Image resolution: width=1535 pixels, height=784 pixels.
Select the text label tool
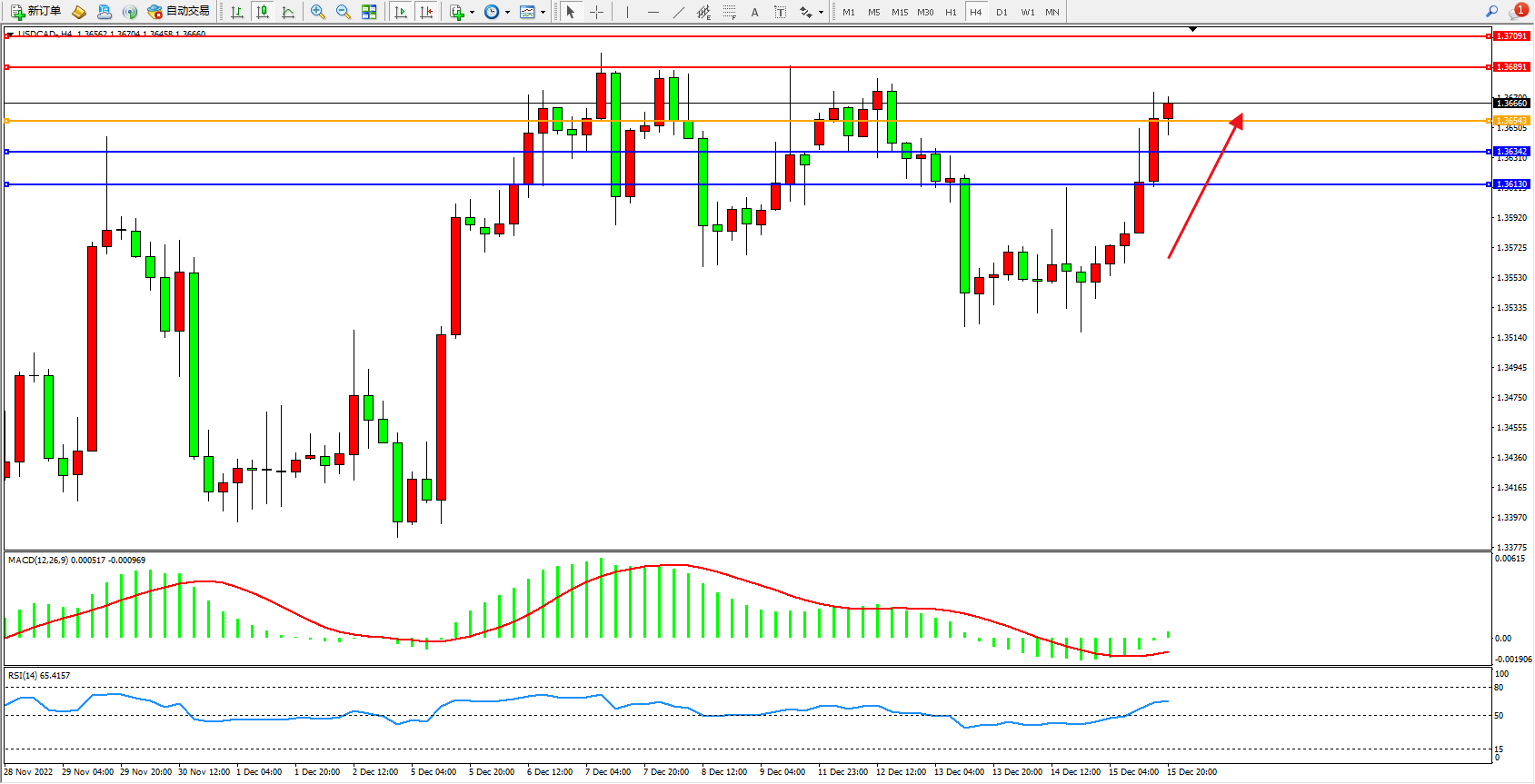click(780, 12)
